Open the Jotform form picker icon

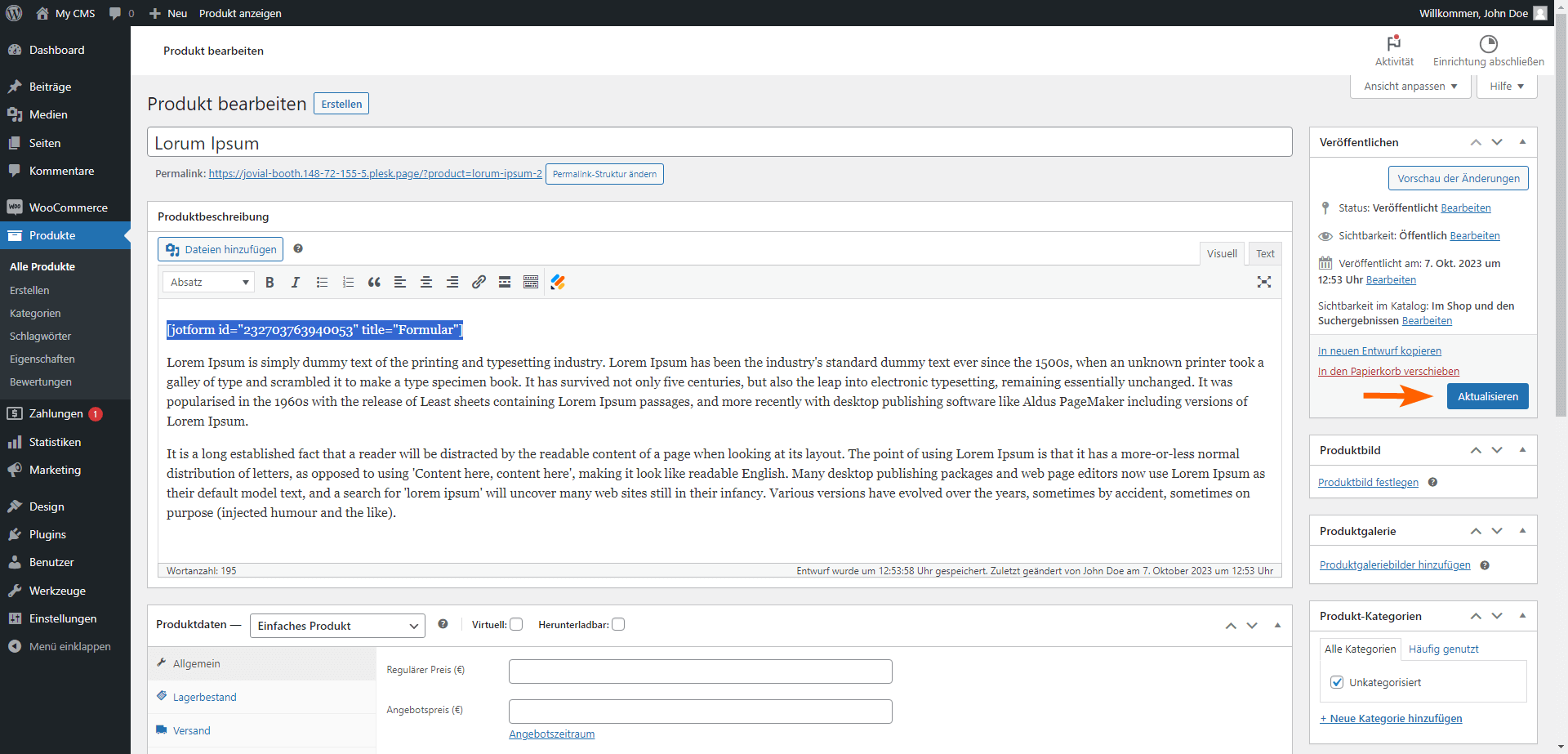(x=558, y=282)
